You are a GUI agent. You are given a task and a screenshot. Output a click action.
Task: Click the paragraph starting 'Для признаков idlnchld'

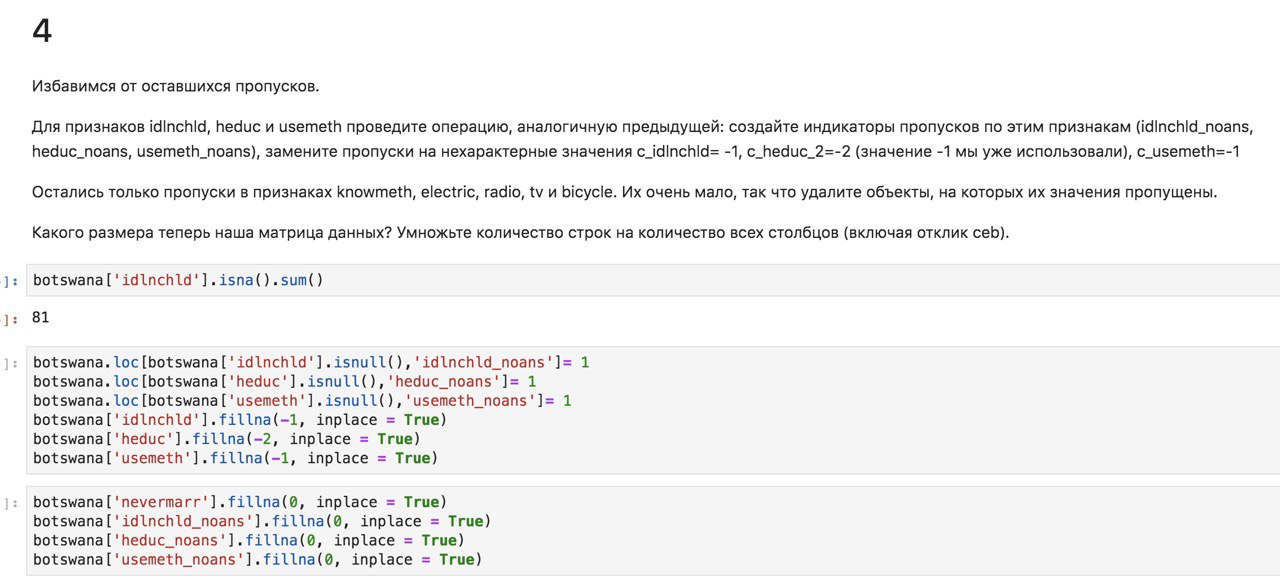(x=642, y=139)
